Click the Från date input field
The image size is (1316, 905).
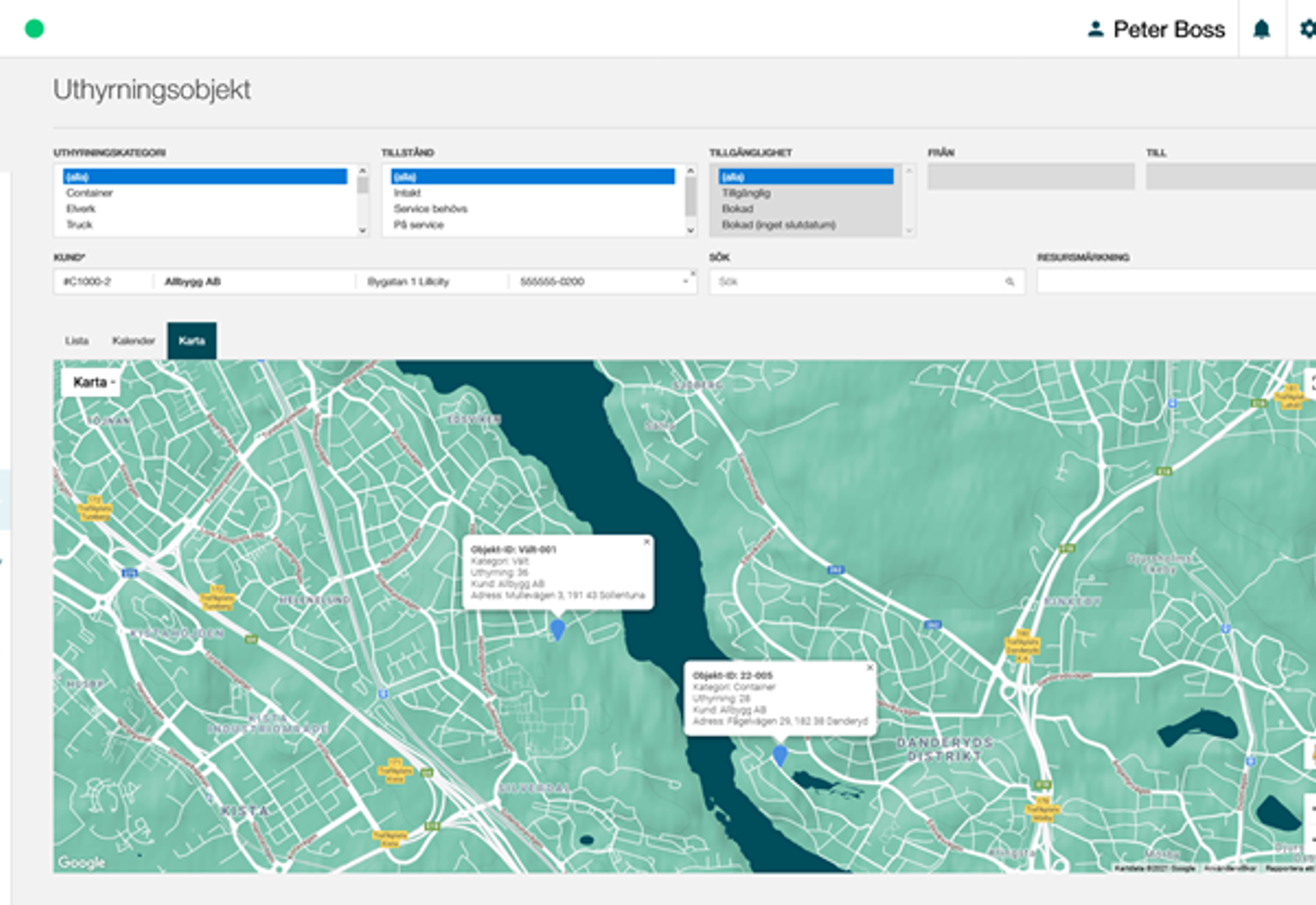[1031, 176]
